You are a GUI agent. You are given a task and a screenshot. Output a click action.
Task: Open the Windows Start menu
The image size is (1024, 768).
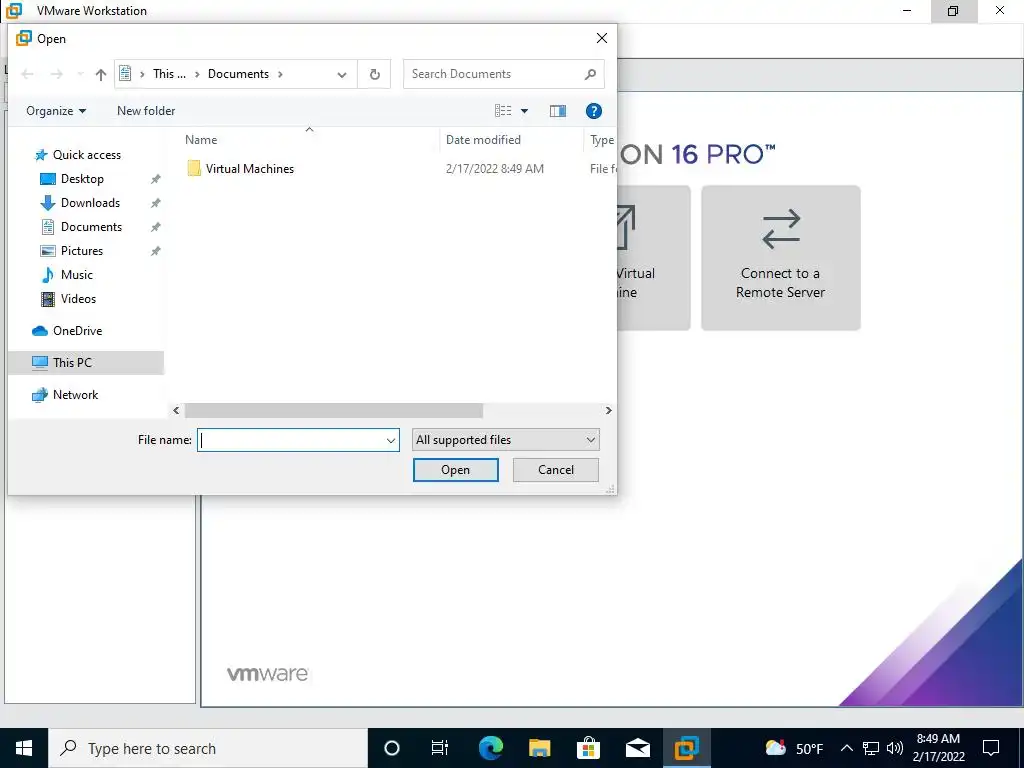[x=24, y=748]
